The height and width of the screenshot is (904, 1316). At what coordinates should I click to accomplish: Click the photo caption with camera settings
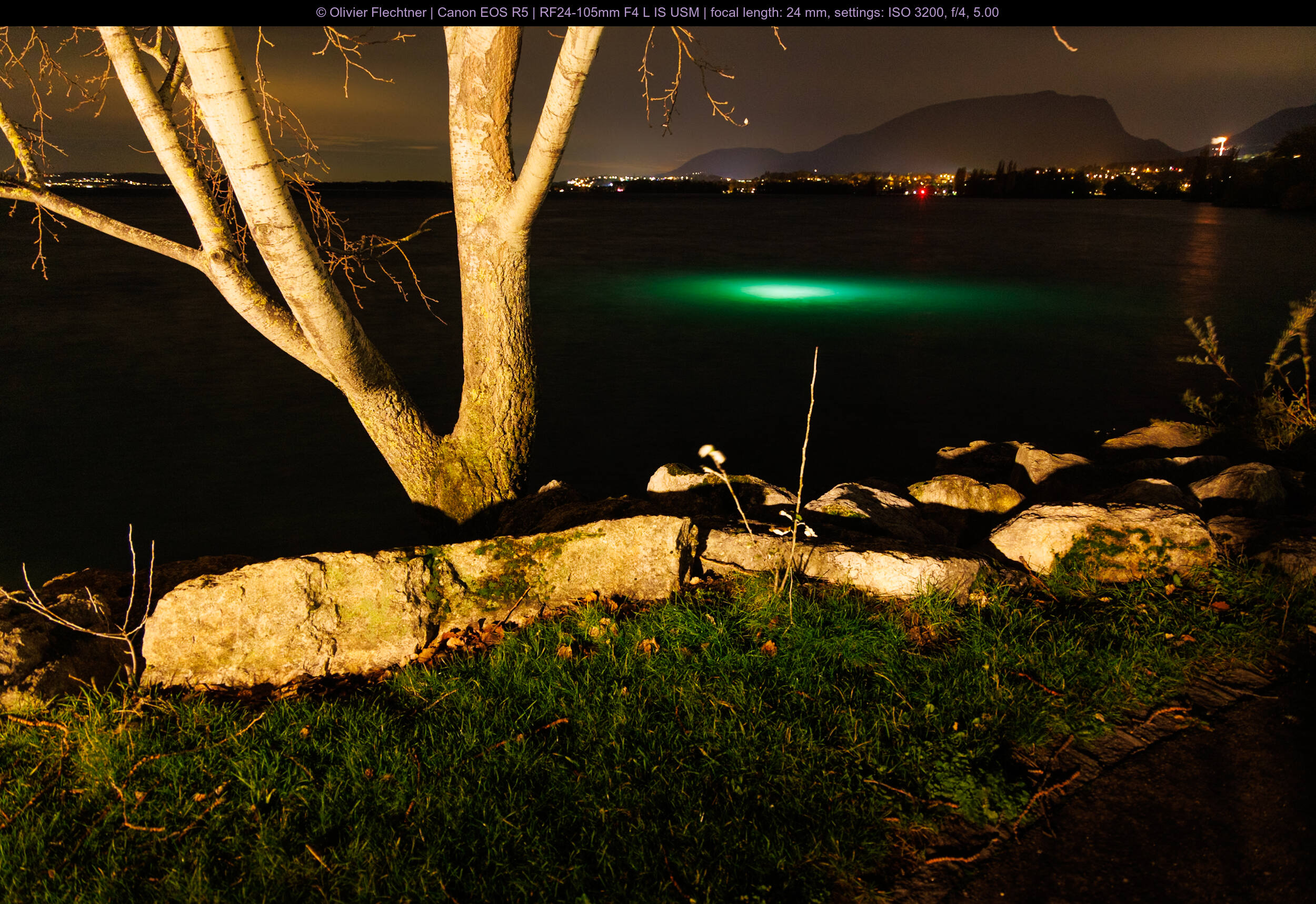coord(657,13)
